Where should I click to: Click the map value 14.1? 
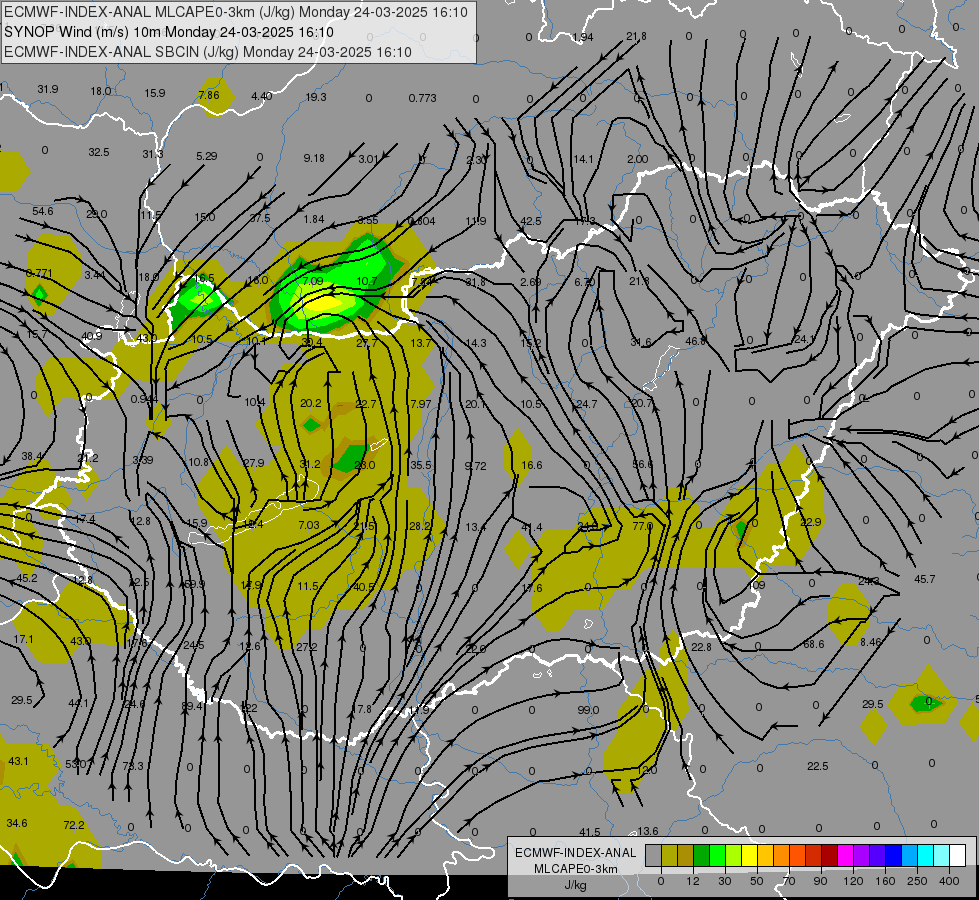coord(583,159)
